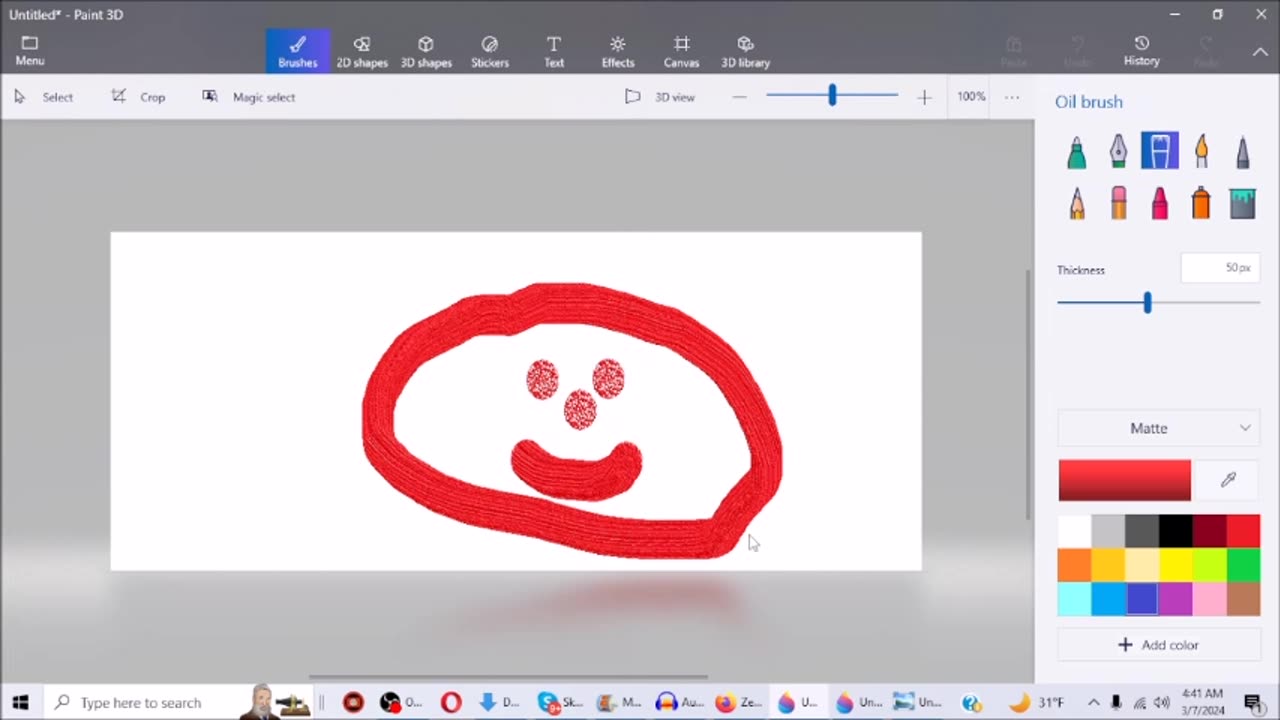The image size is (1280, 720).
Task: Open the Canvas tab
Action: tap(681, 51)
